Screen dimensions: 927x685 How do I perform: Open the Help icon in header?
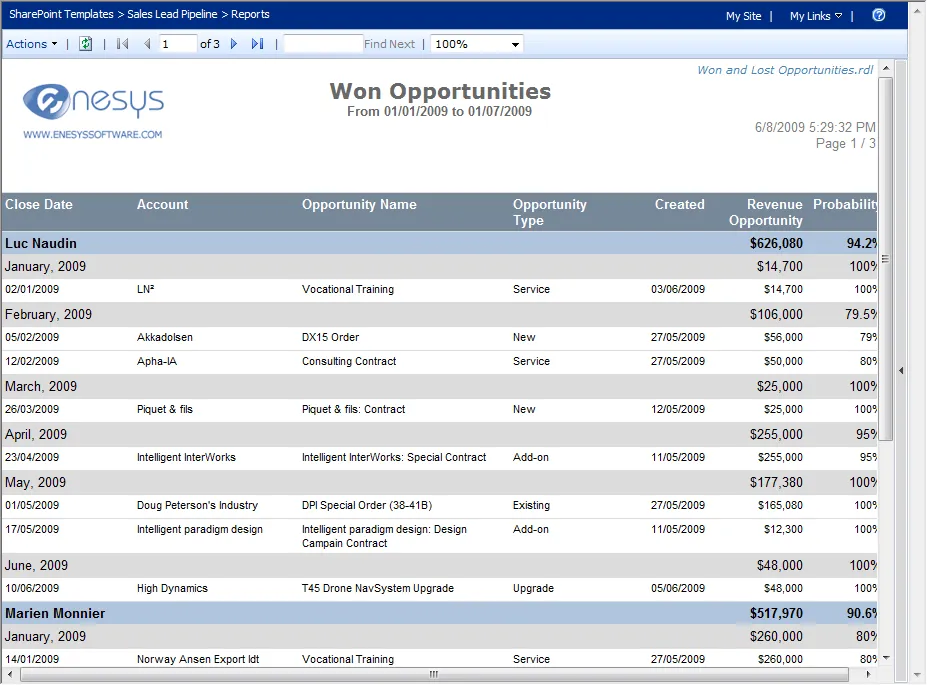pyautogui.click(x=879, y=15)
